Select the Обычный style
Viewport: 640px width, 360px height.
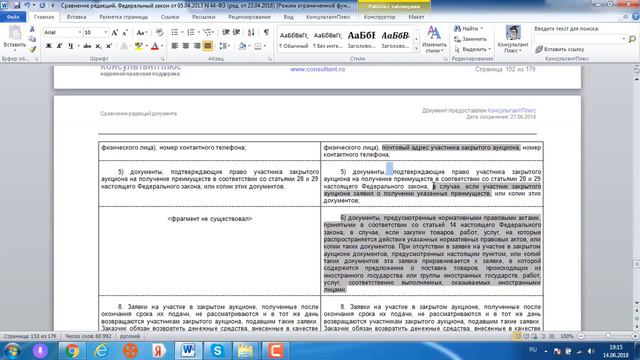click(x=294, y=40)
